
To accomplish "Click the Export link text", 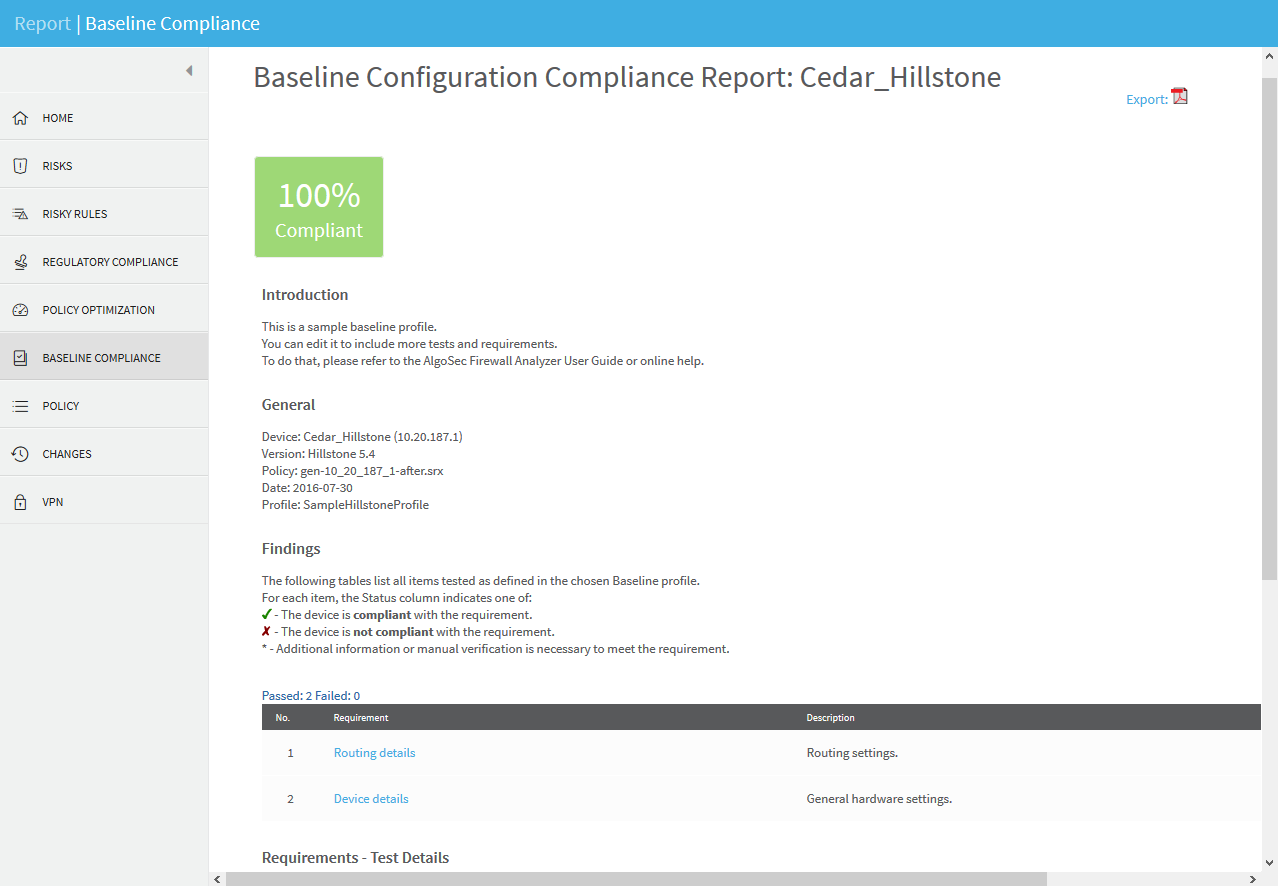I will [1146, 99].
